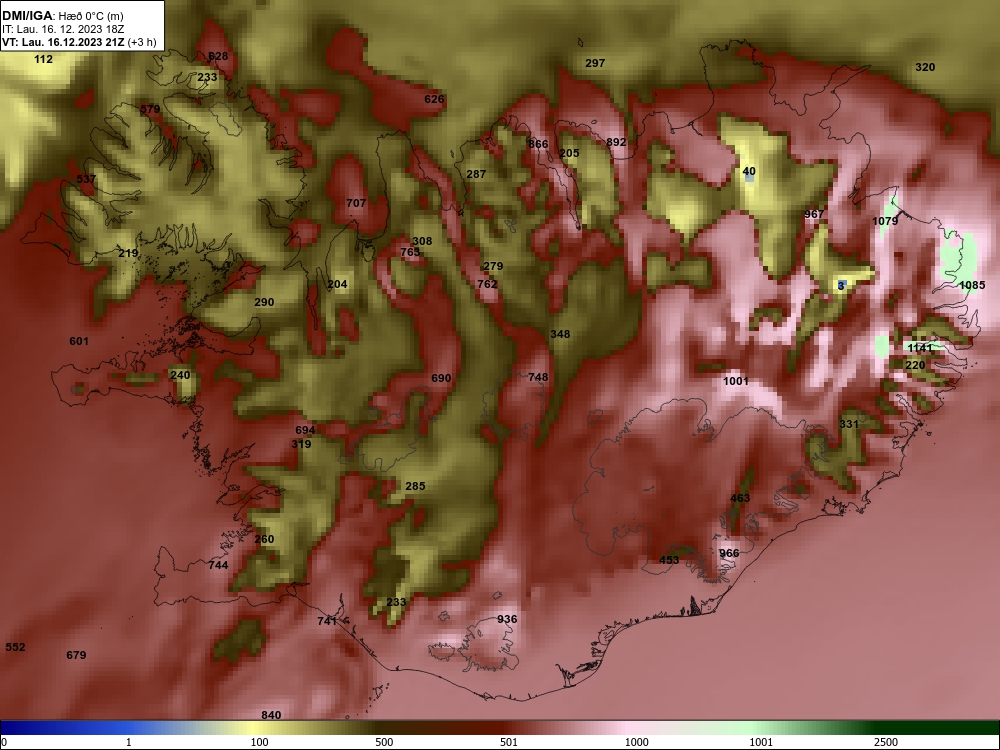Image resolution: width=1000 pixels, height=750 pixels.
Task: Click the 500 label on the color scale
Action: (384, 742)
